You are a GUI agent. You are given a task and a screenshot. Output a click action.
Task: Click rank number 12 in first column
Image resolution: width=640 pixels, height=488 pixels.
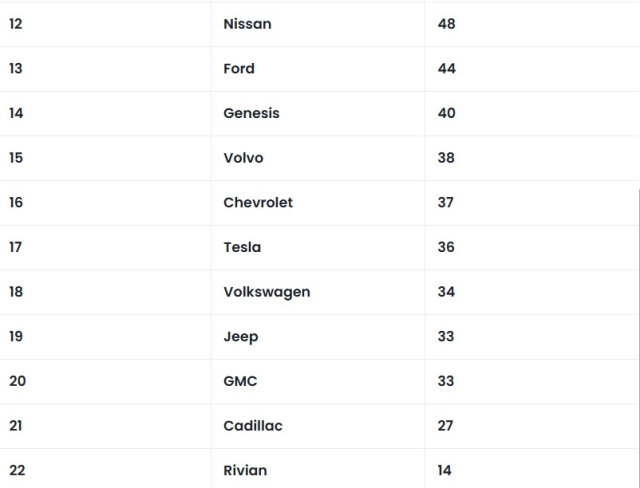coord(16,24)
